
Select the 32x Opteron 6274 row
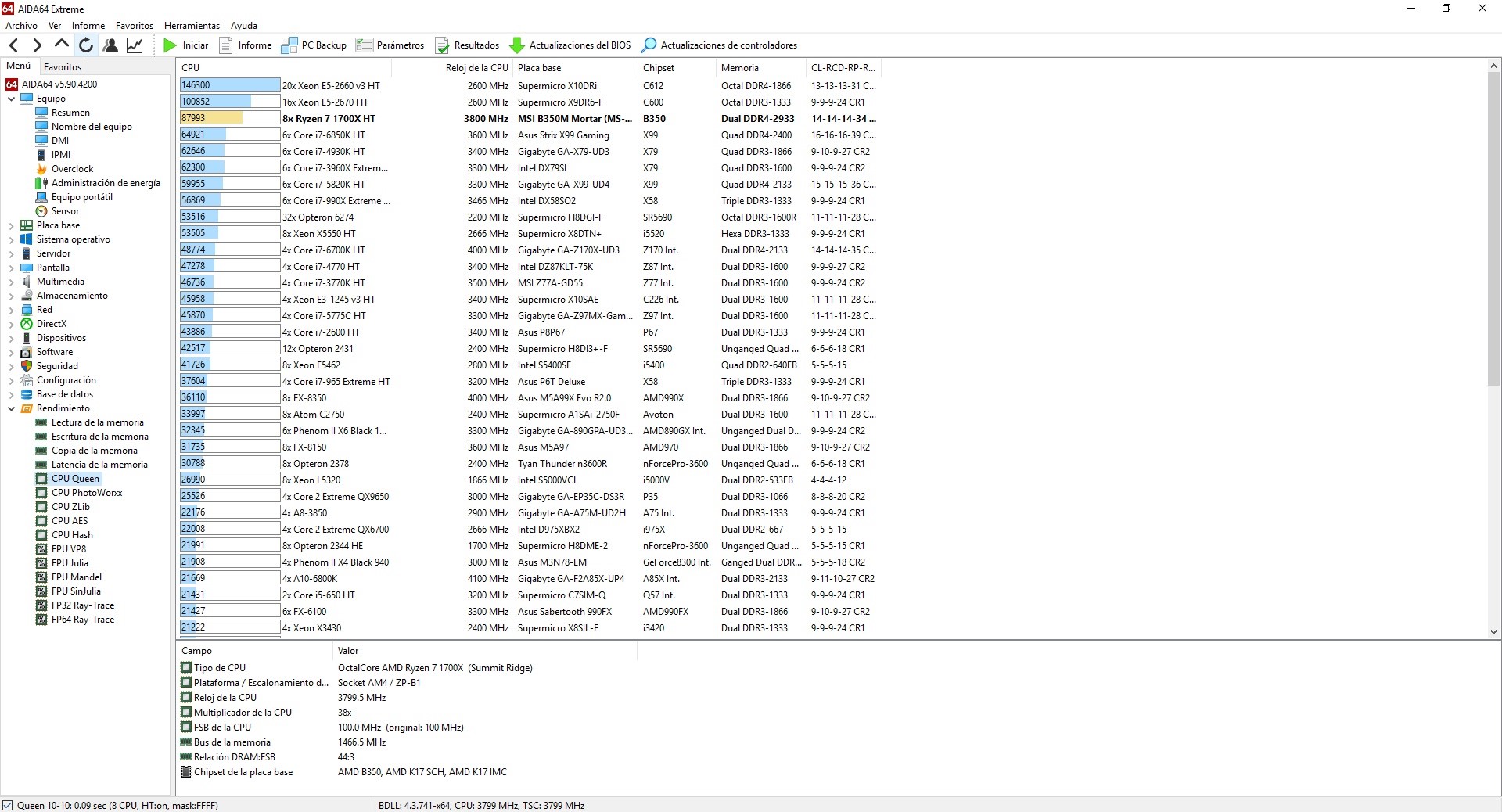pyautogui.click(x=528, y=217)
